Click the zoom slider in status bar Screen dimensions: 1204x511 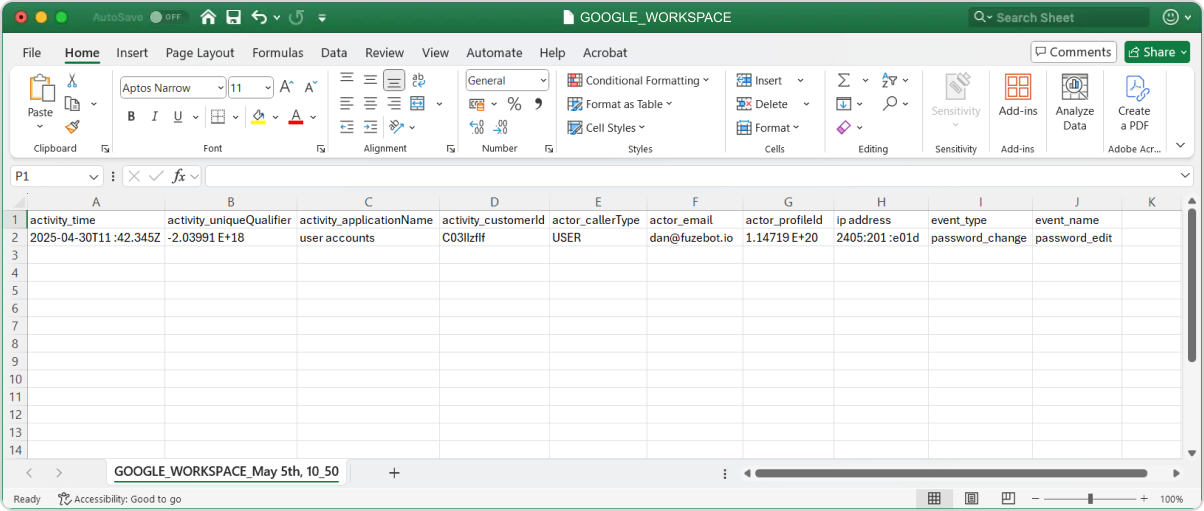(1090, 498)
